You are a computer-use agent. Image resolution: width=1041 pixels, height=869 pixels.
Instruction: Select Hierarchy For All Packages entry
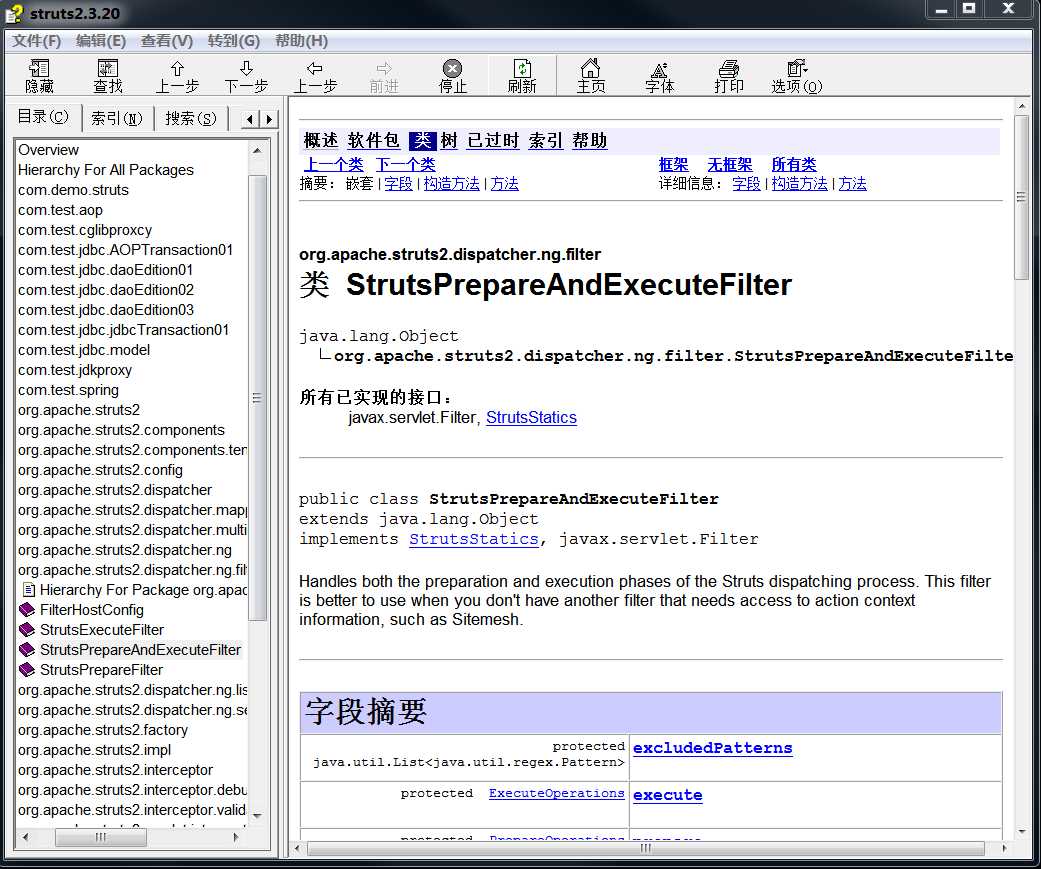click(x=106, y=169)
